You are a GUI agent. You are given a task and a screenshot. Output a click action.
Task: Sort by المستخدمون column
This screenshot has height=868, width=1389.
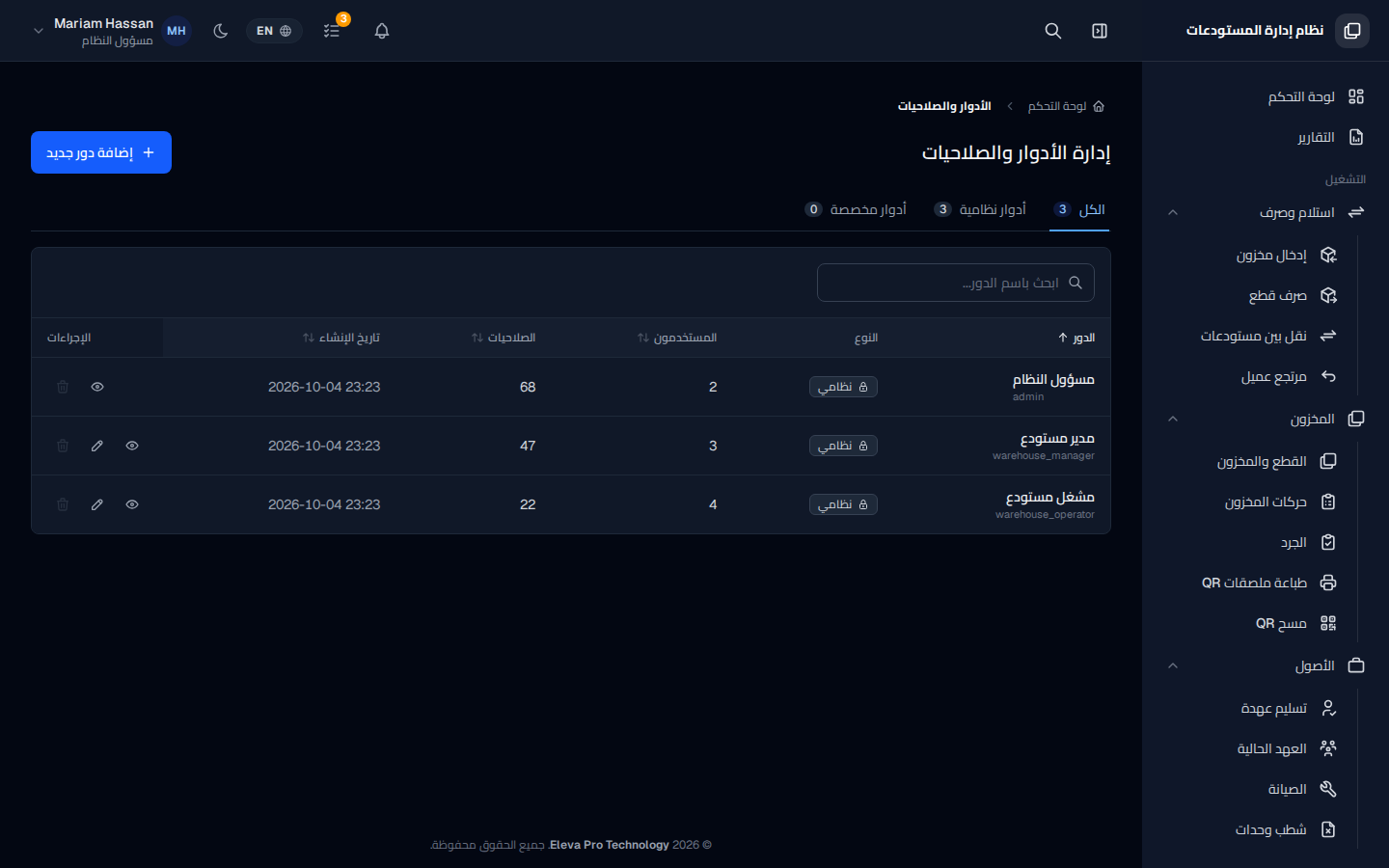[677, 338]
